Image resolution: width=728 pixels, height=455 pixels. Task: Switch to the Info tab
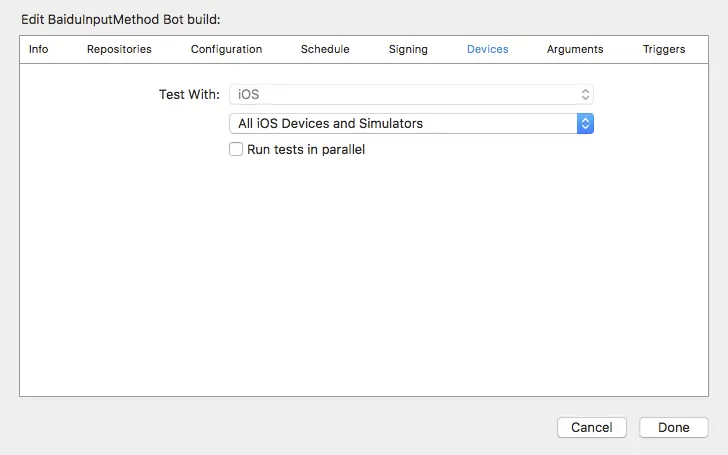(39, 49)
